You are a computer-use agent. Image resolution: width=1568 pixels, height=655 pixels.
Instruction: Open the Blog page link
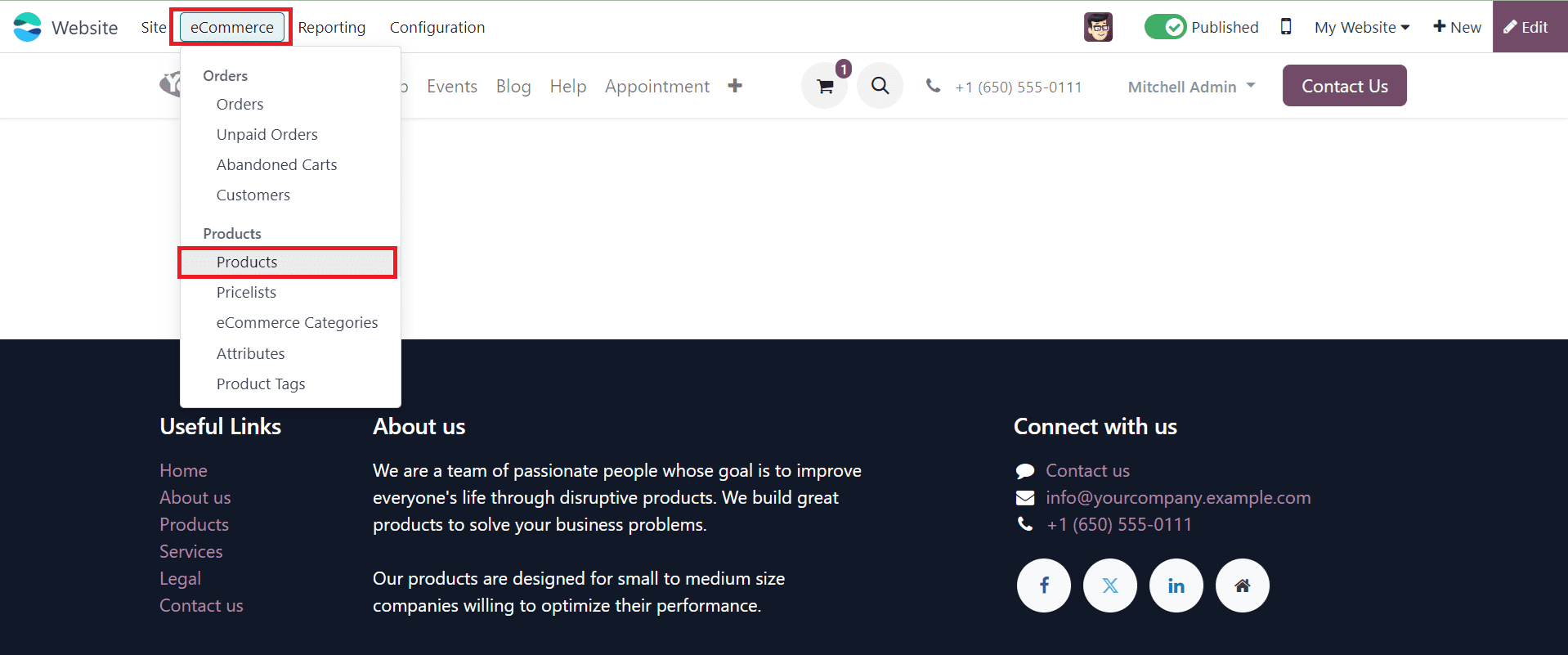coord(513,87)
